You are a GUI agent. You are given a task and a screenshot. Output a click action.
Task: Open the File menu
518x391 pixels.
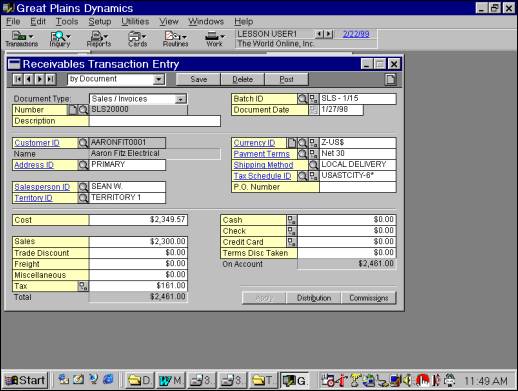(x=13, y=22)
